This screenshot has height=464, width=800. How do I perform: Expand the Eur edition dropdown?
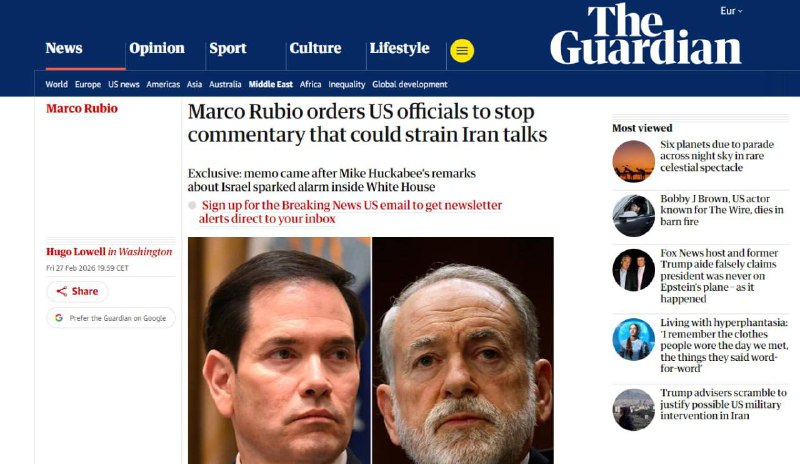[731, 11]
